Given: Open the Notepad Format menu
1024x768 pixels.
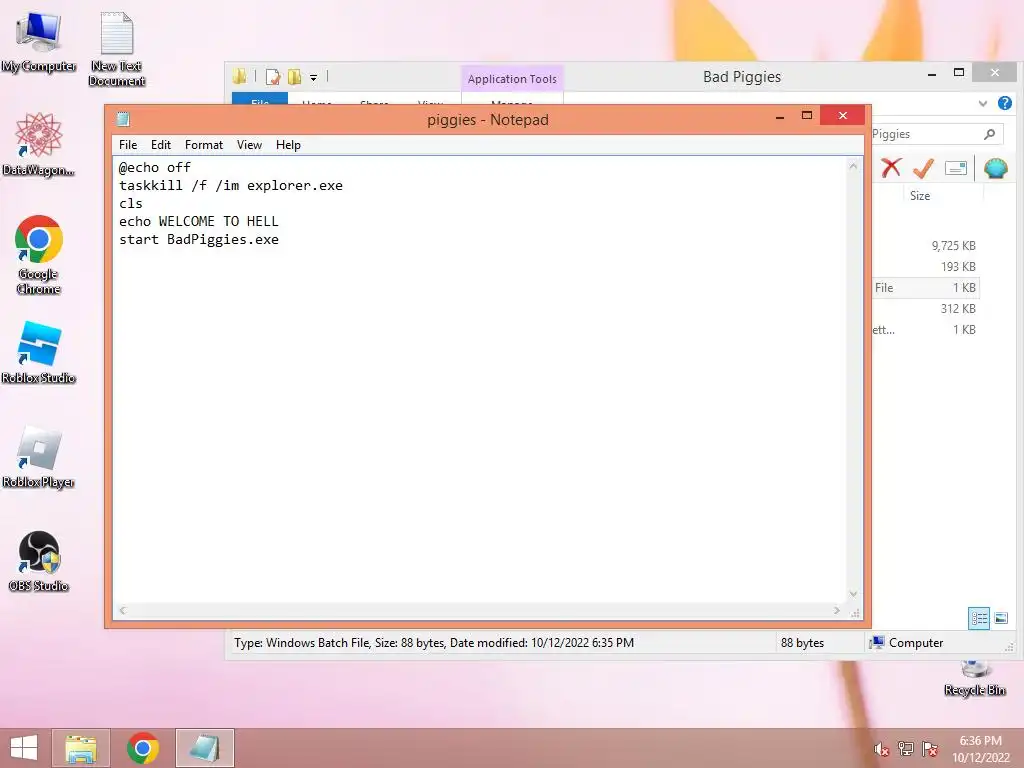Looking at the screenshot, I should [x=204, y=145].
